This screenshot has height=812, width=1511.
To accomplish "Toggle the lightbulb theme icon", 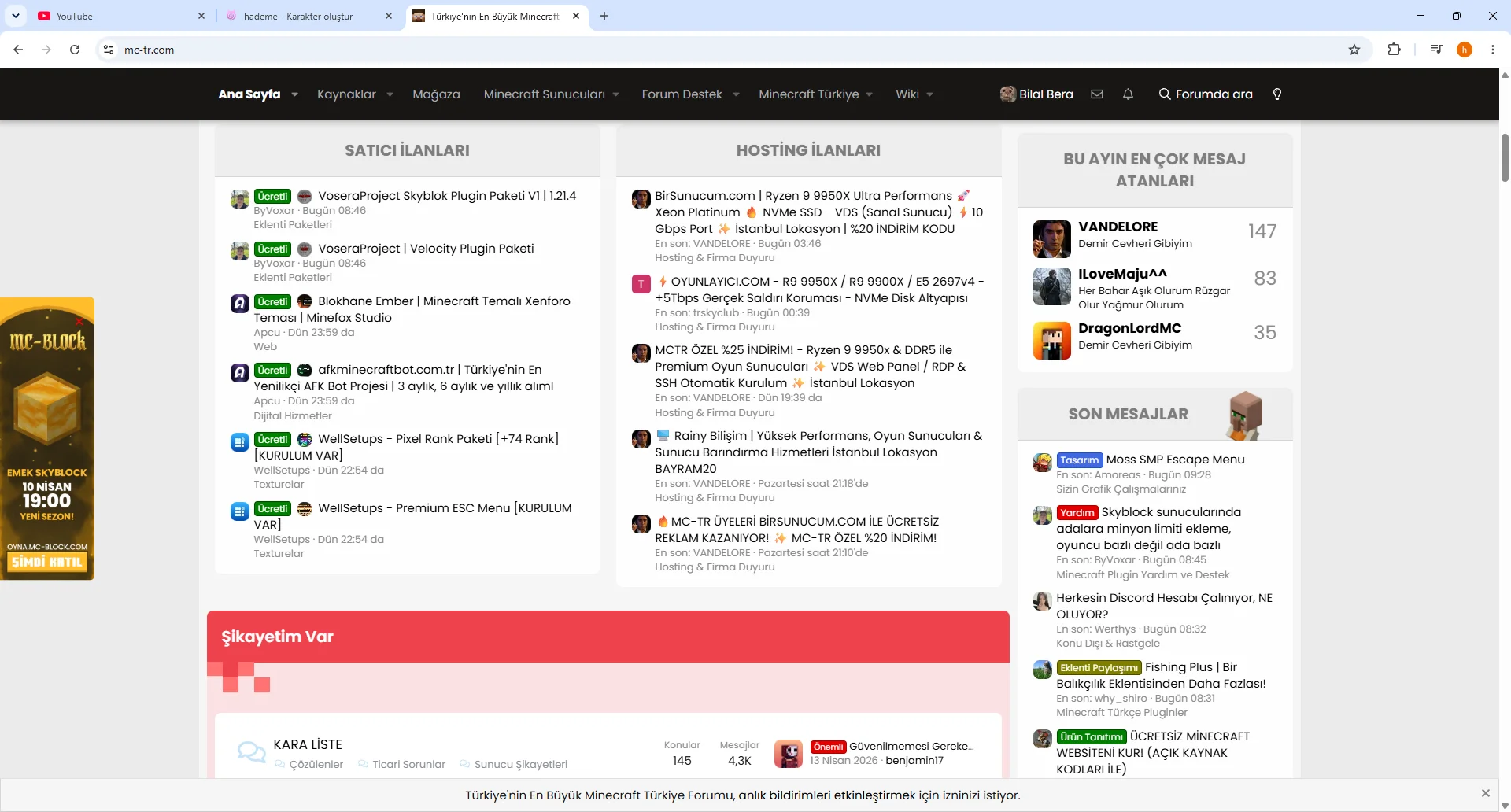I will coord(1277,94).
